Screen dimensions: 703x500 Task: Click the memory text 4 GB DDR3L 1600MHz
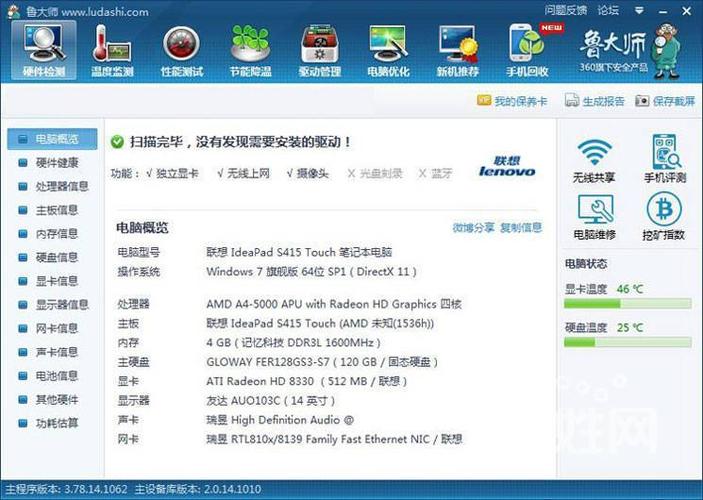(294, 343)
